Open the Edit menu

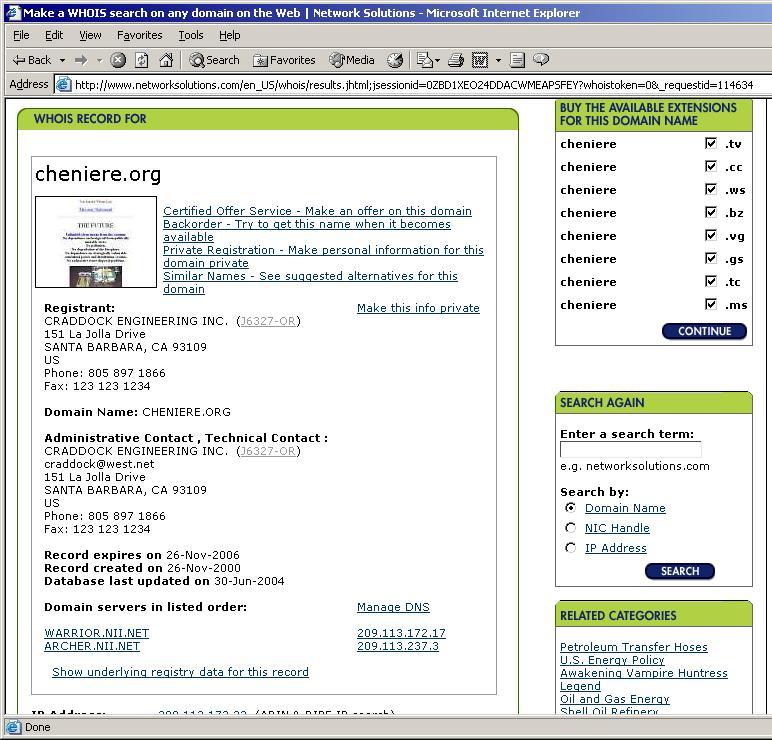(x=54, y=35)
